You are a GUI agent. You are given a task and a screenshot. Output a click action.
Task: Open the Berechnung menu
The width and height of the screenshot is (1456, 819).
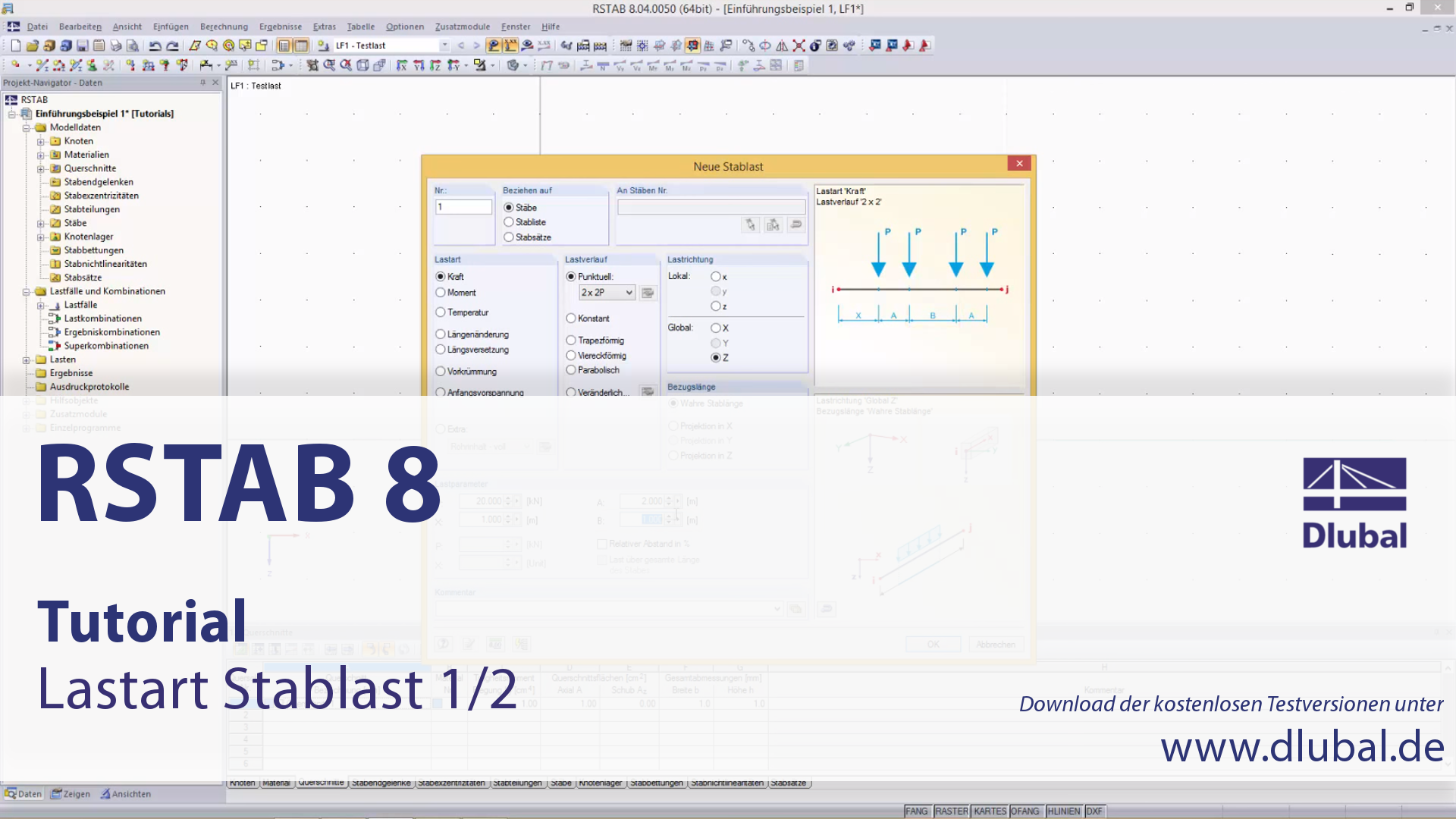(224, 27)
